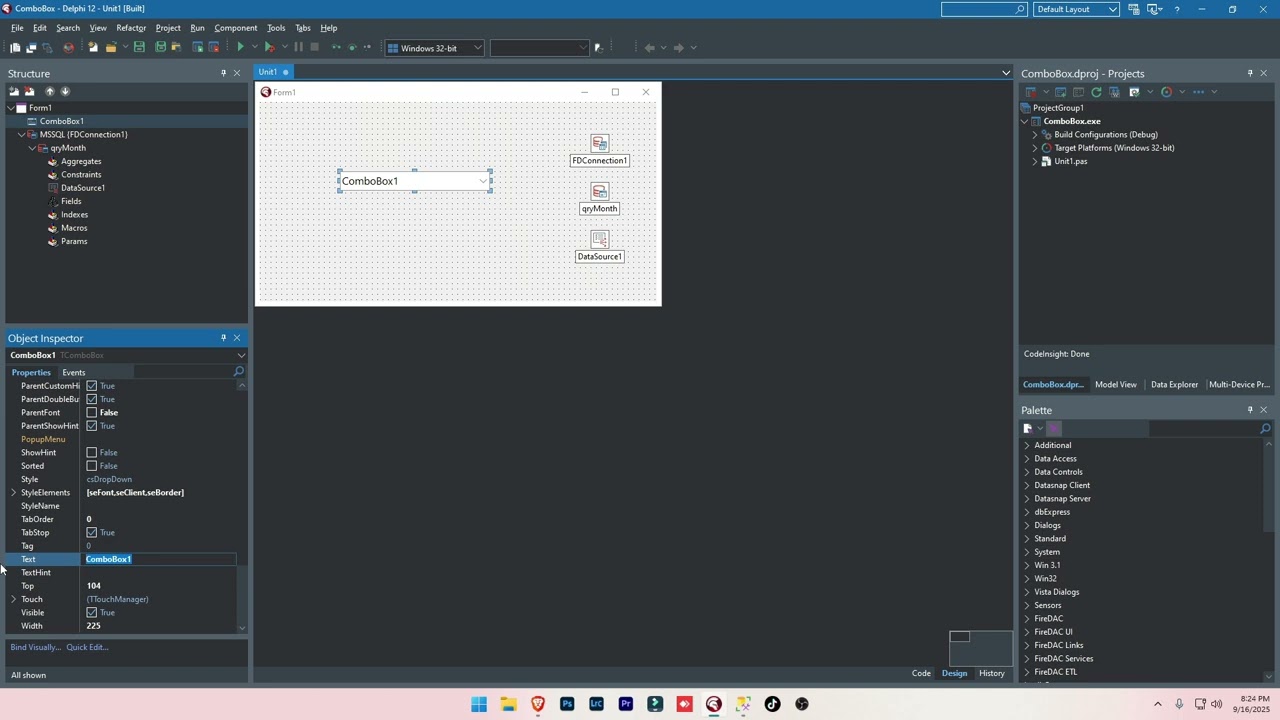Click Refresh icon in Projects toolbar
This screenshot has width=1280, height=720.
pos(1096,92)
